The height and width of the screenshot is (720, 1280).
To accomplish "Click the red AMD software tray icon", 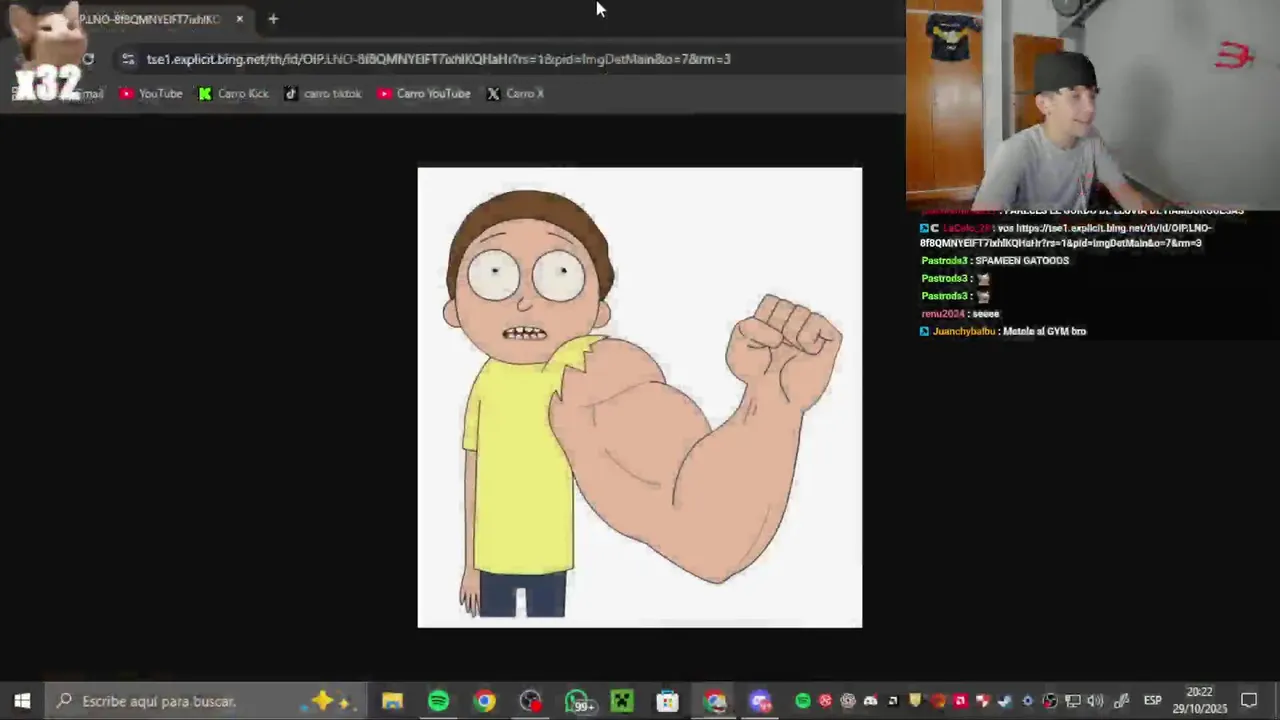I will tap(960, 701).
